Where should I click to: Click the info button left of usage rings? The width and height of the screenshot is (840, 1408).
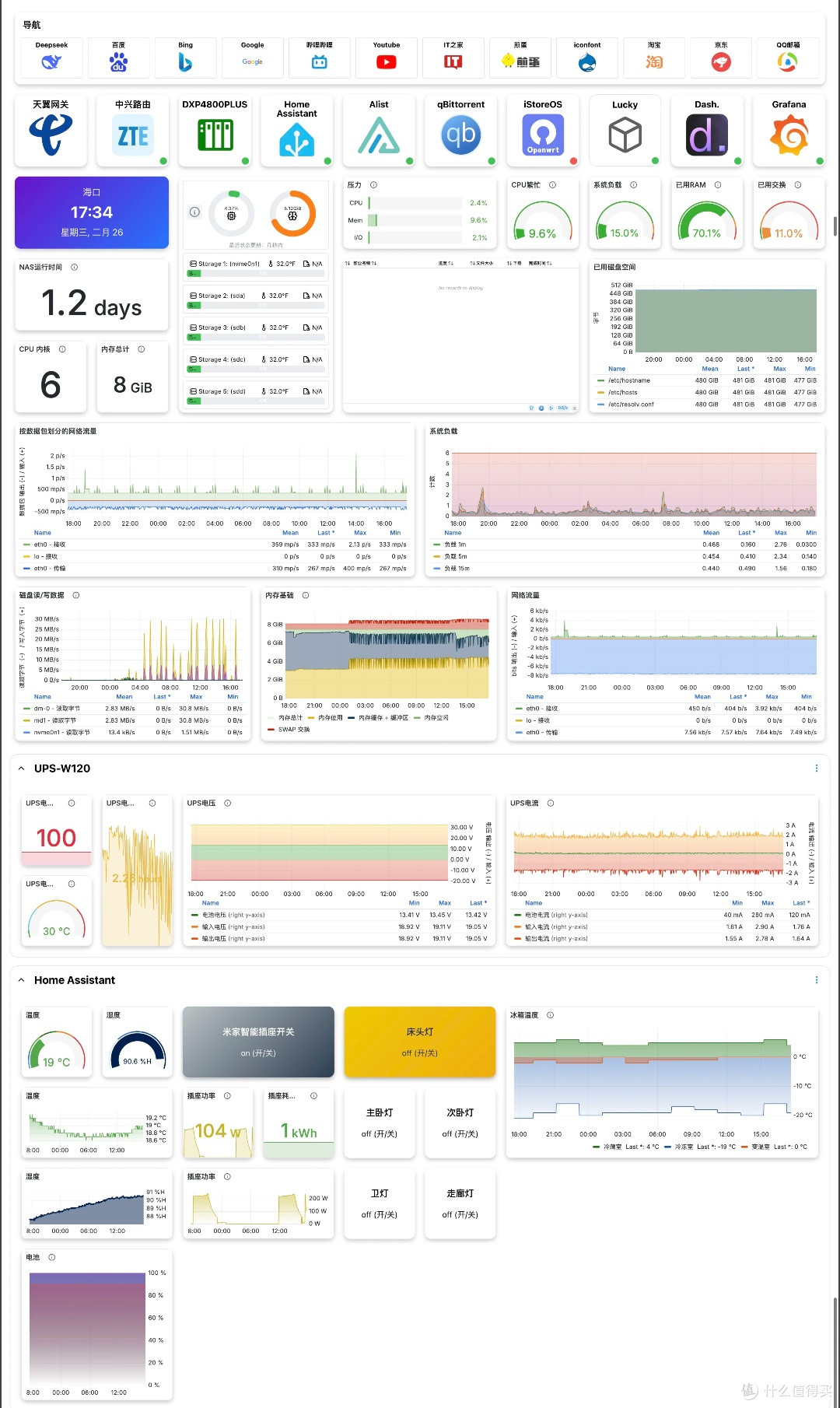pos(195,212)
